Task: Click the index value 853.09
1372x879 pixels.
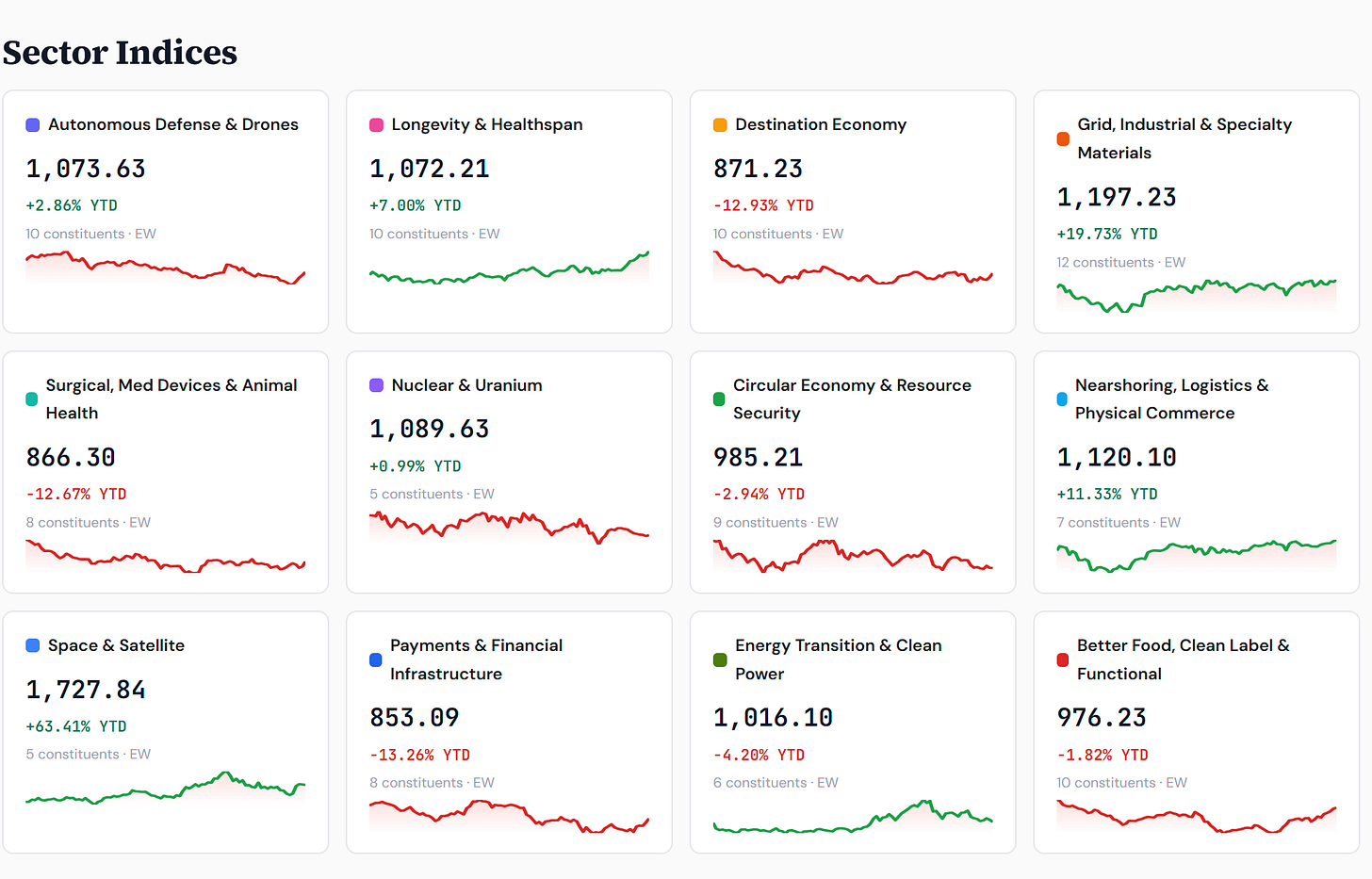Action: tap(415, 719)
